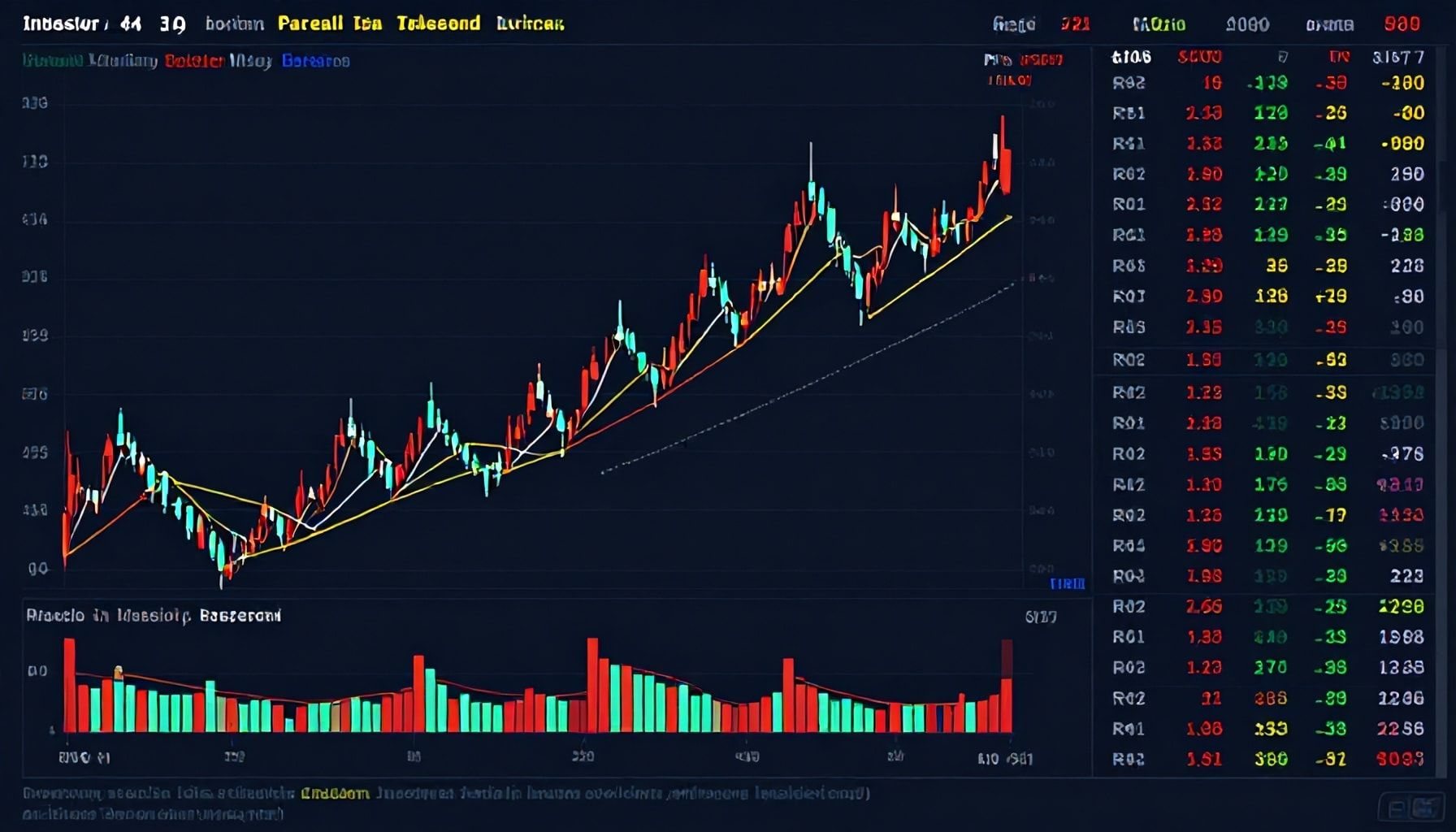The image size is (1456, 832).
Task: Toggle the green legend label above the chart
Action: pyautogui.click(x=52, y=61)
